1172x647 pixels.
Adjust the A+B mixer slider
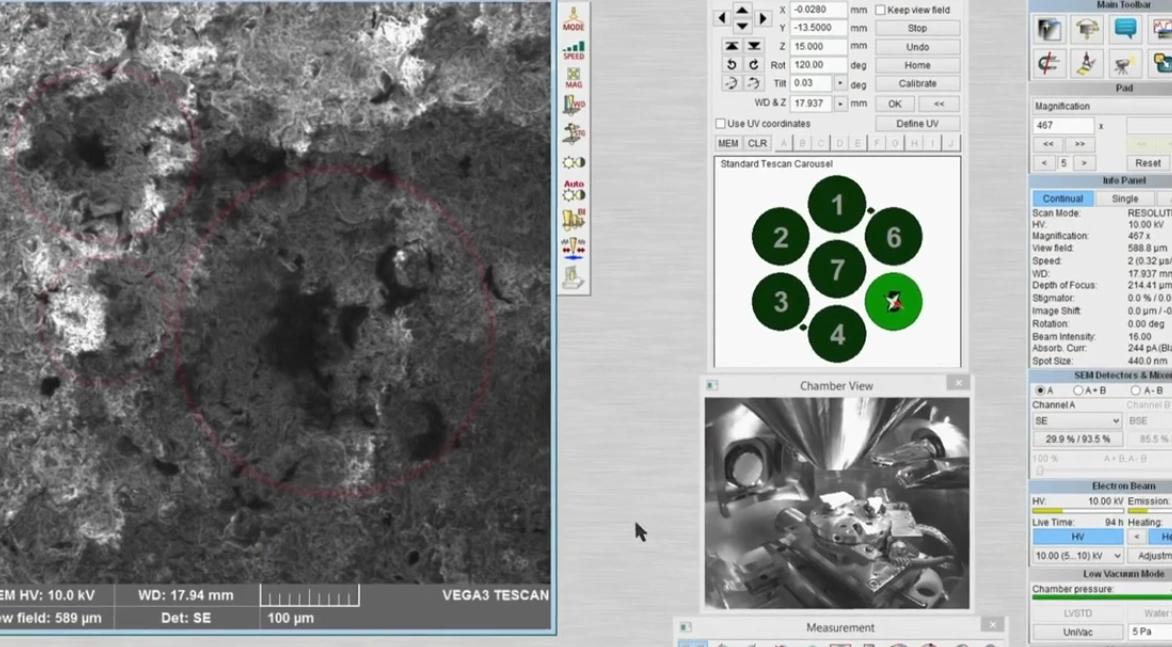coord(1039,470)
